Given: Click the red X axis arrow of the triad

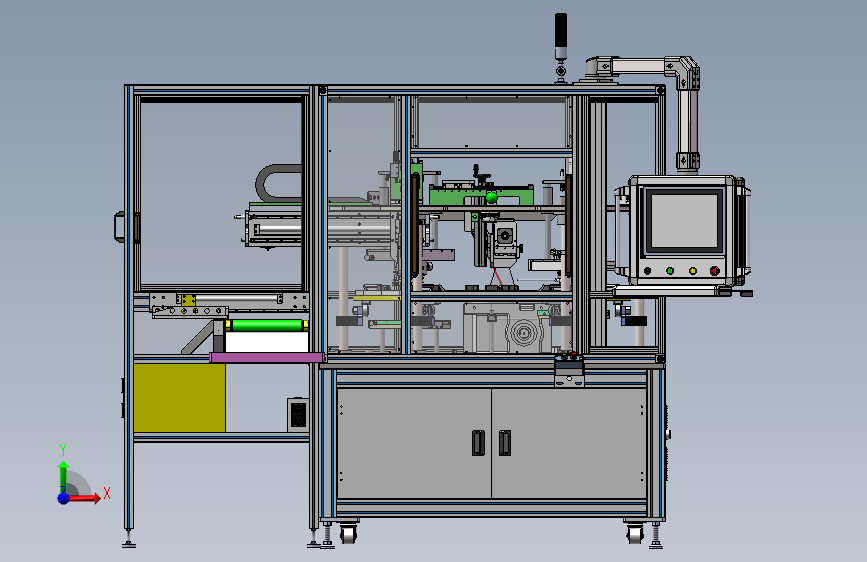Looking at the screenshot, I should 85,498.
